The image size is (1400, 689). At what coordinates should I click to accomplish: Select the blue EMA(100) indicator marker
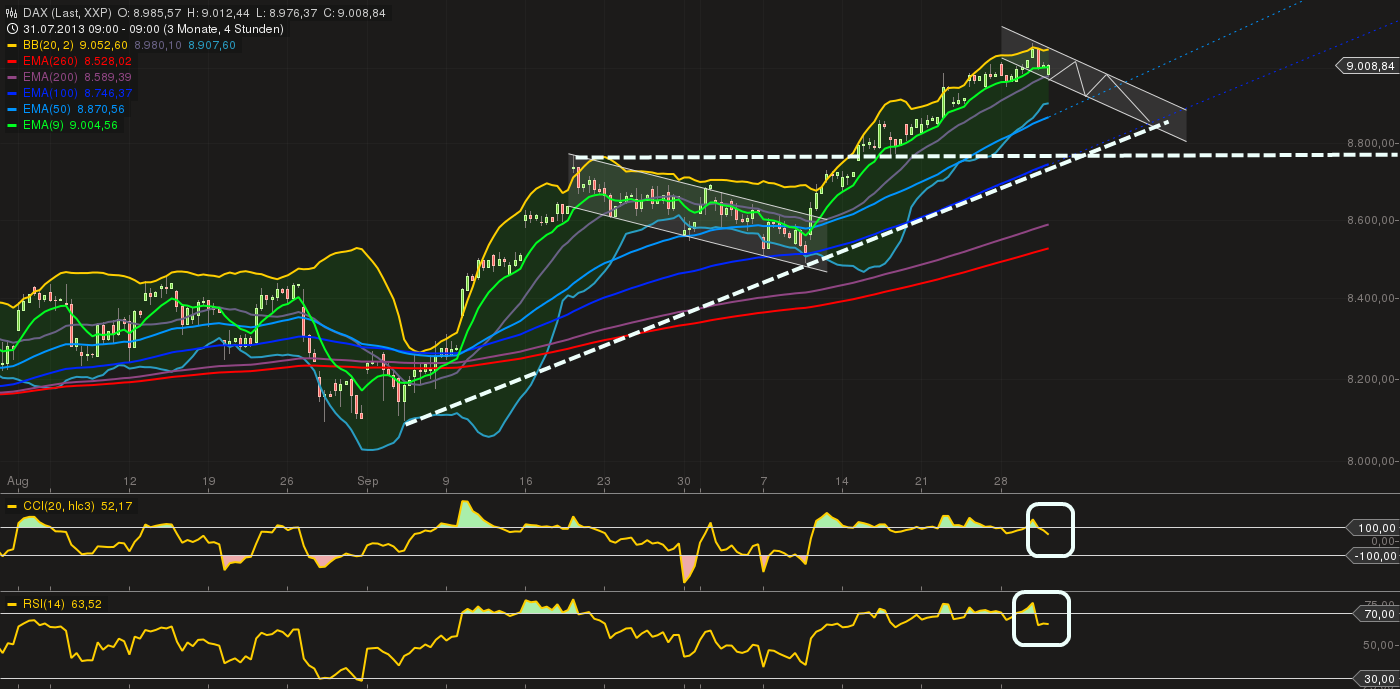coord(11,91)
